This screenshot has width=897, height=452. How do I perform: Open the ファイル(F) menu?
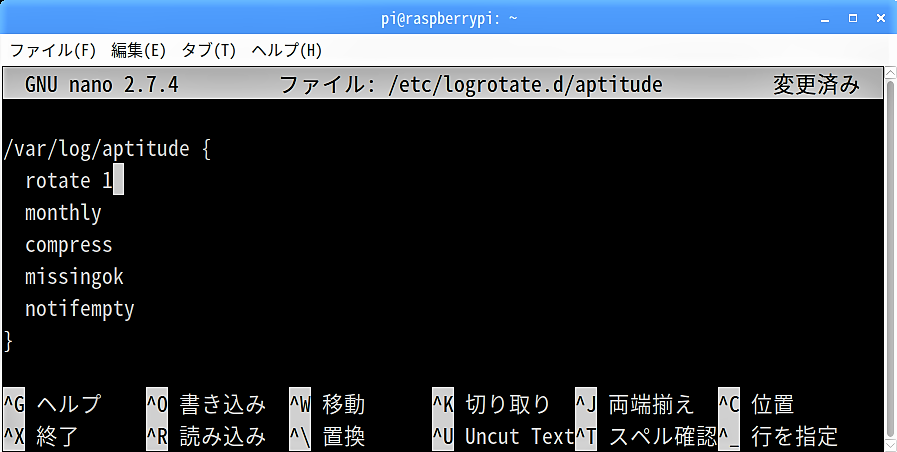click(53, 50)
